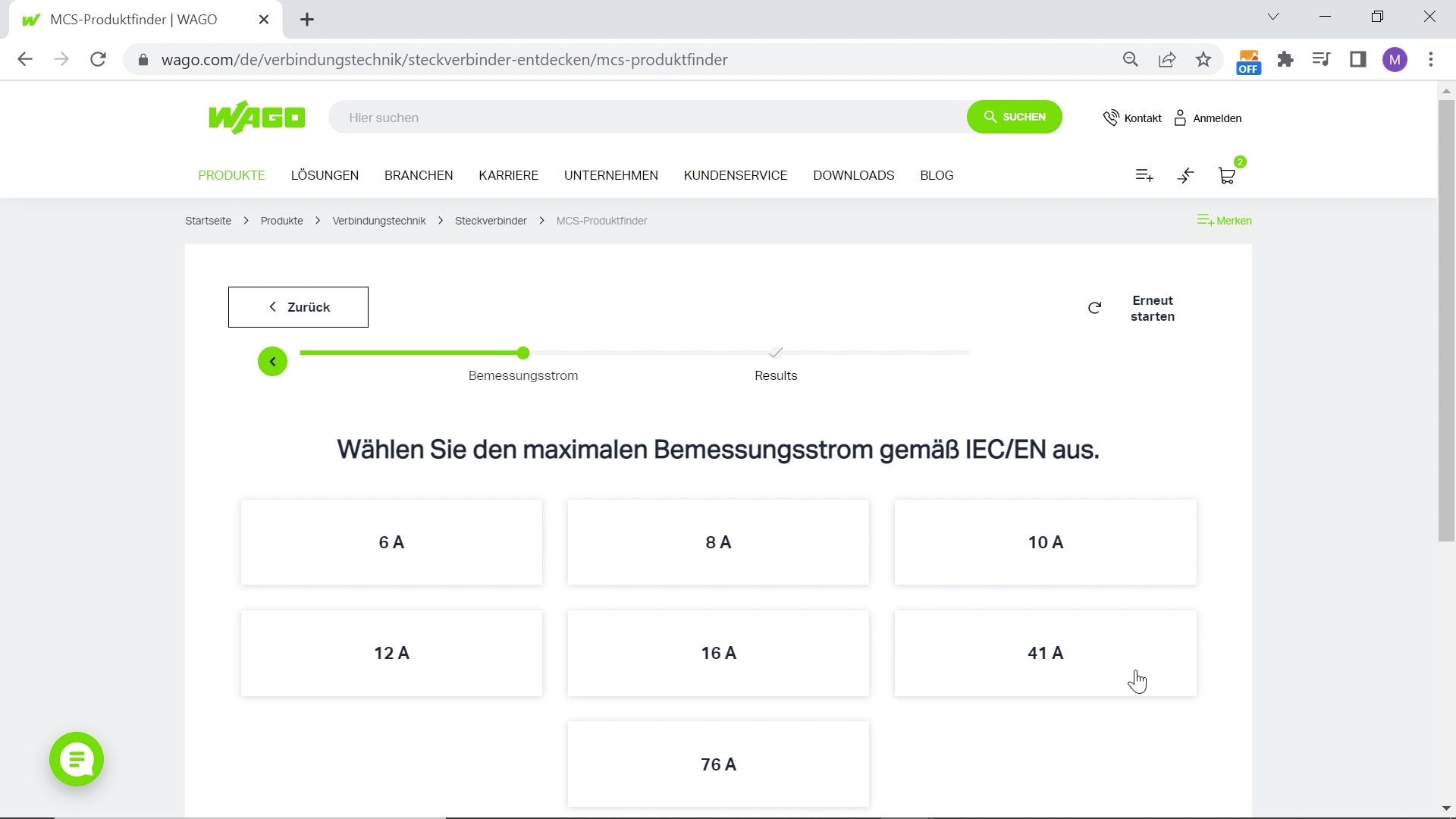Click the Merken bookmark link
Viewport: 1456px width, 819px height.
point(1224,221)
